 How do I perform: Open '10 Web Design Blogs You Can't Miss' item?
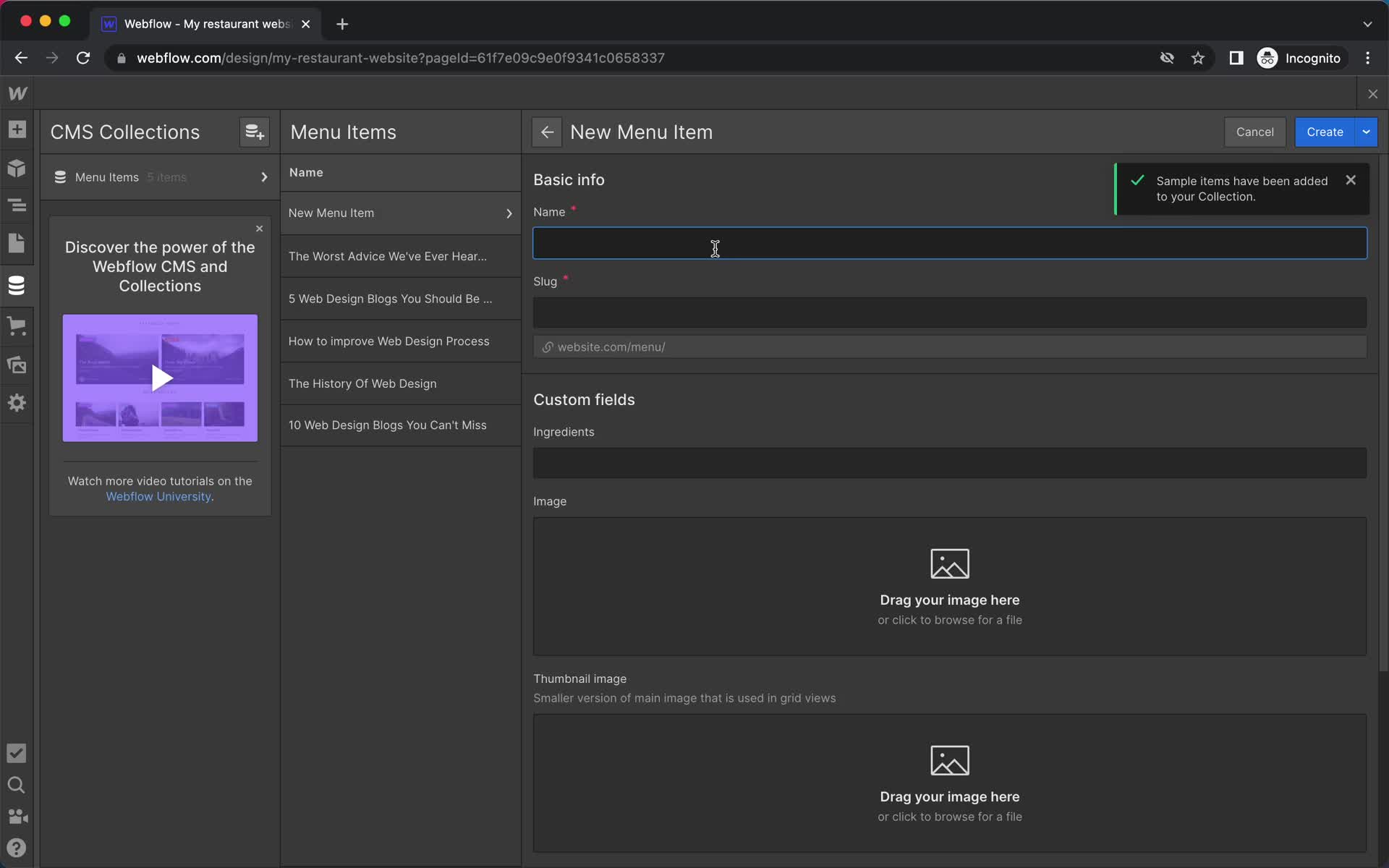400,425
